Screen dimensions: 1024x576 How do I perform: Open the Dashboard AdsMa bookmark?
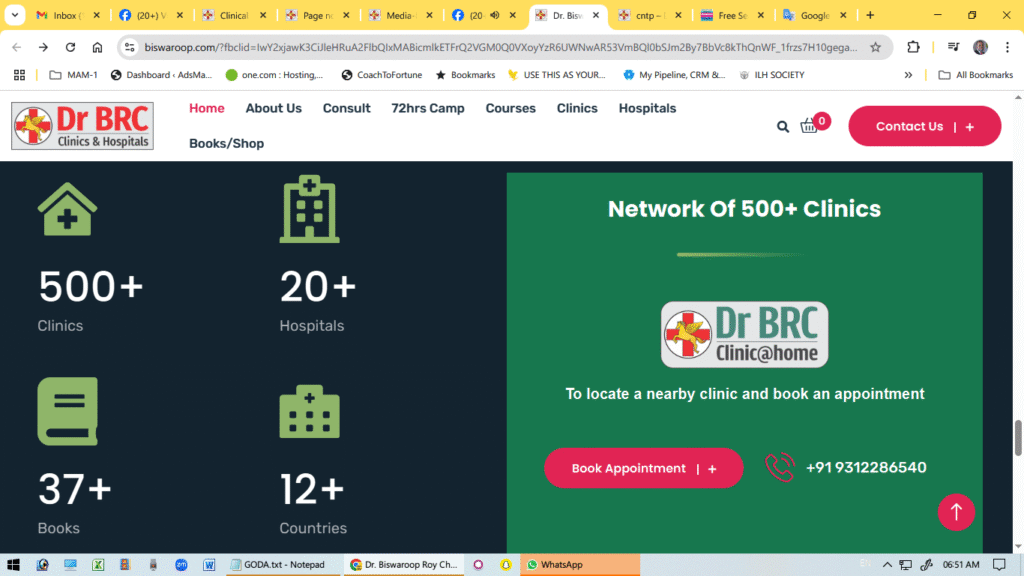[161, 75]
